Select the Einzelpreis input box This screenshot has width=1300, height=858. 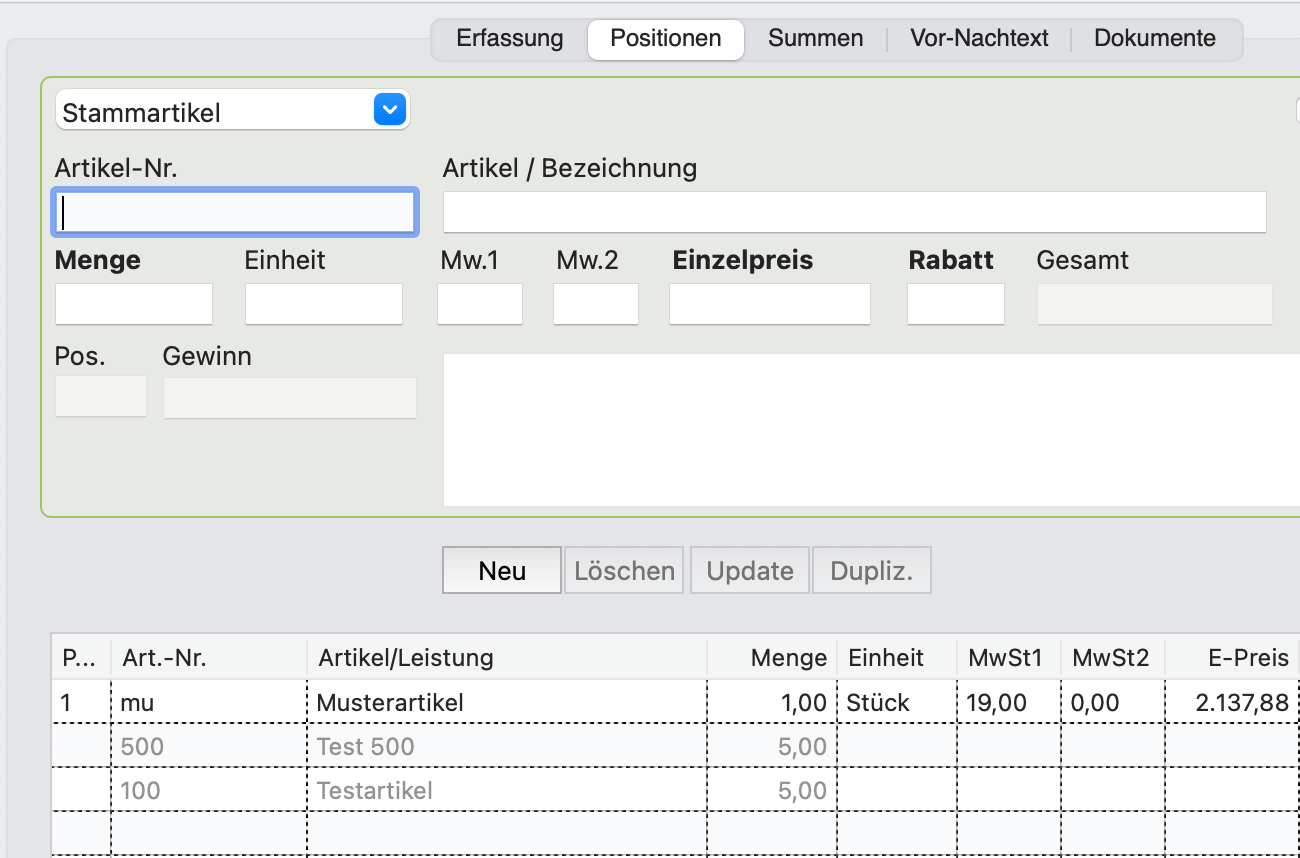pos(769,303)
